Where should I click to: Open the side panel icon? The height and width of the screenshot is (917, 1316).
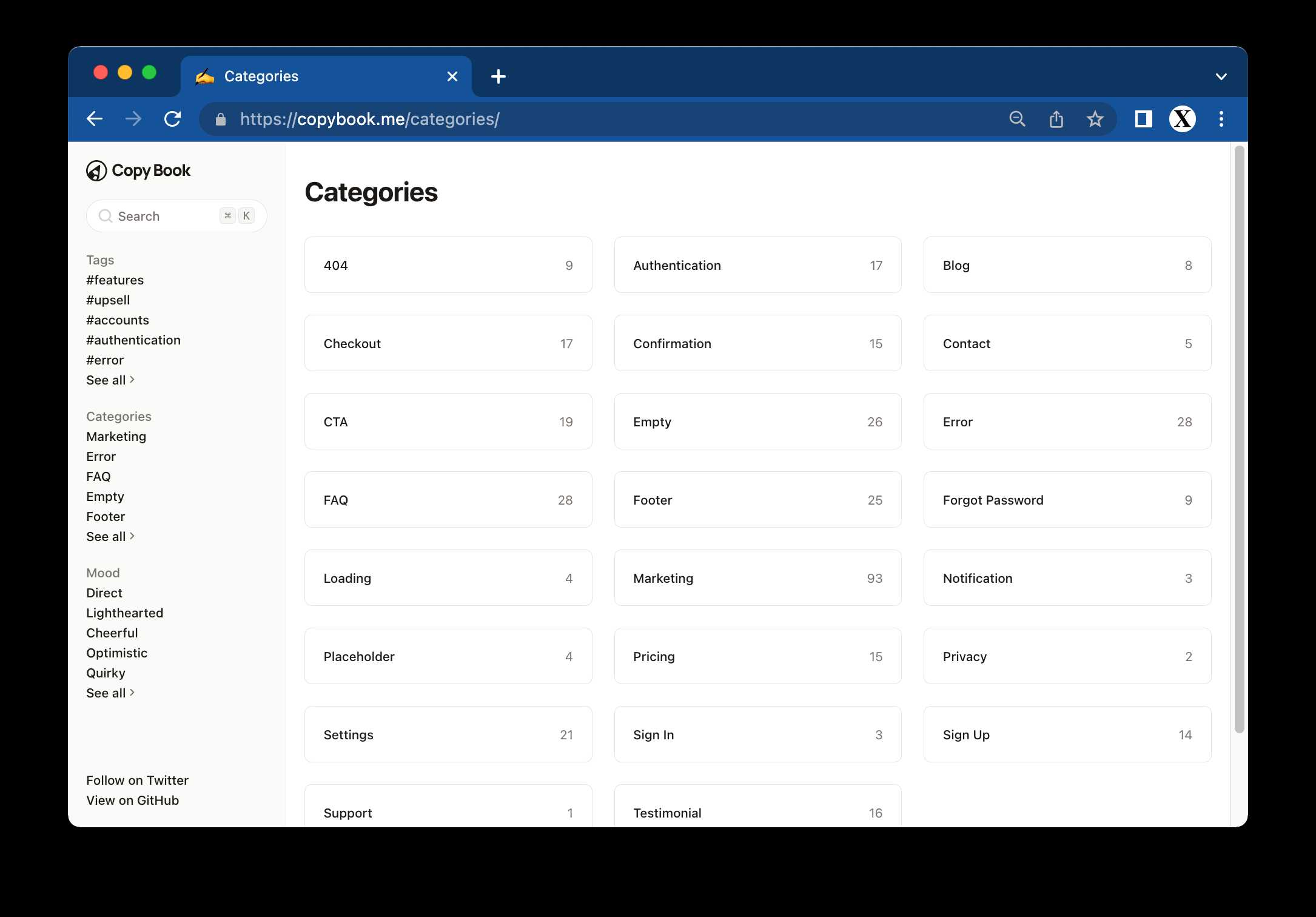click(x=1143, y=119)
